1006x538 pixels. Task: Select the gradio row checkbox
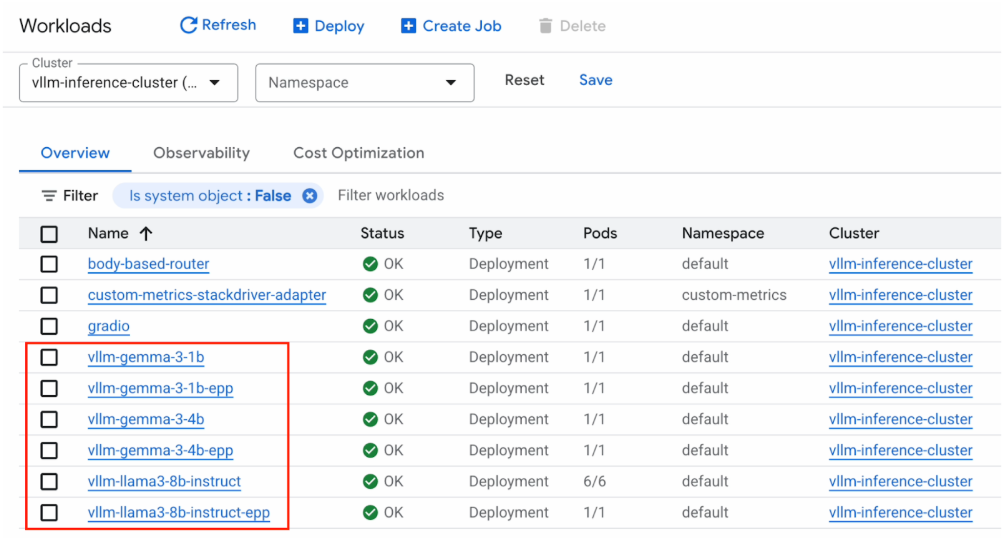click(49, 326)
